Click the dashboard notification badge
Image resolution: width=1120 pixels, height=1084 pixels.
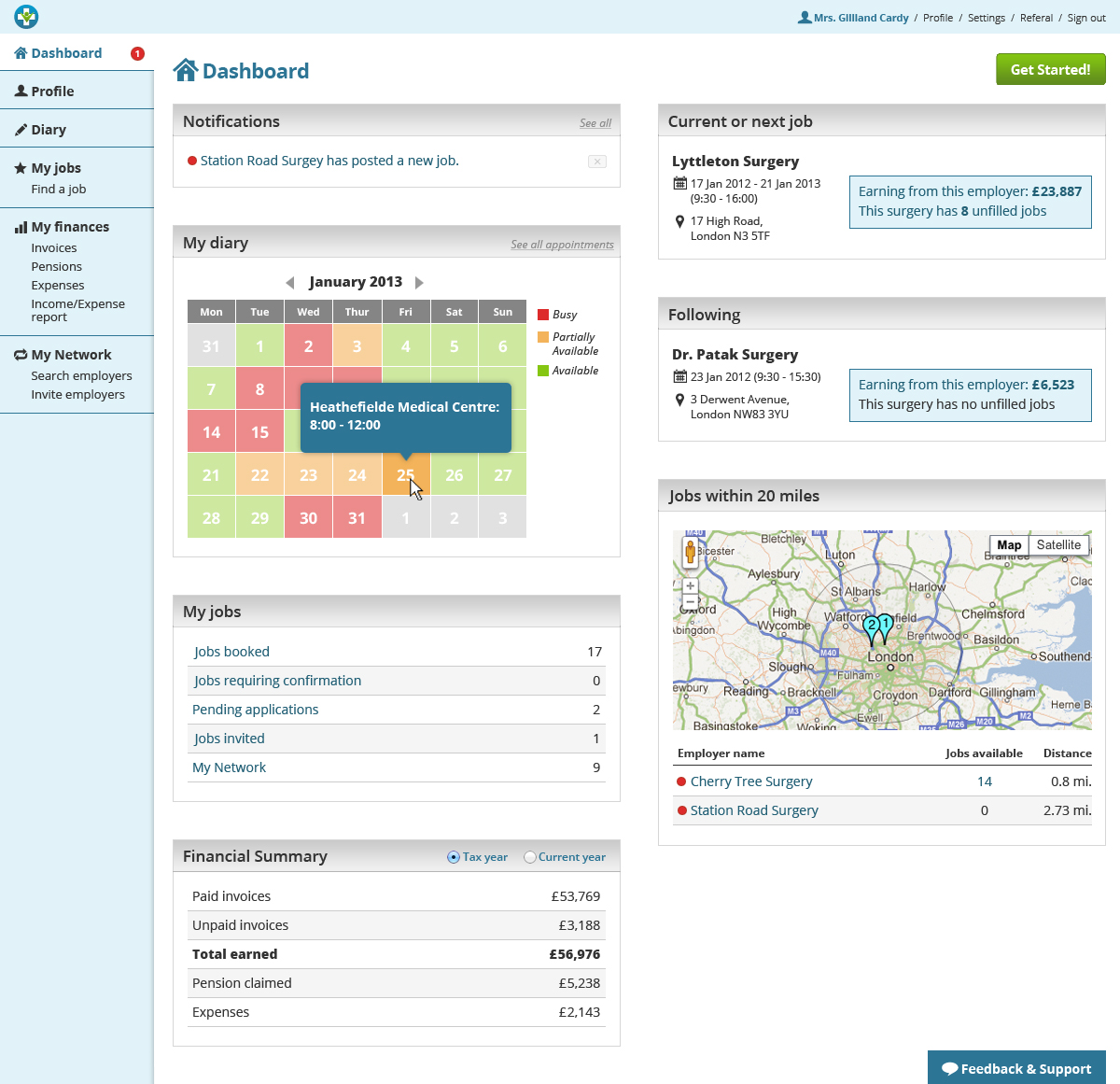click(x=137, y=53)
